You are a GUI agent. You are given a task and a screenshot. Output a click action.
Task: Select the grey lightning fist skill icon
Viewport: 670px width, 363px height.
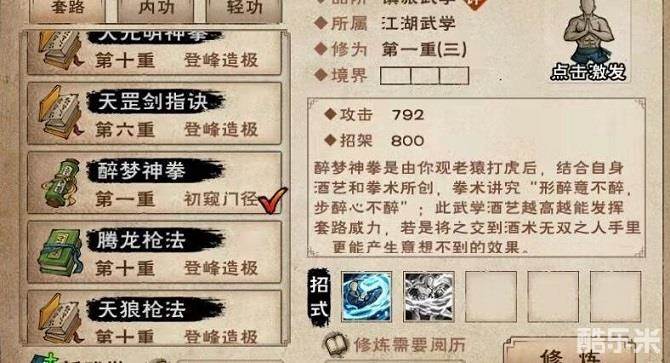(429, 296)
